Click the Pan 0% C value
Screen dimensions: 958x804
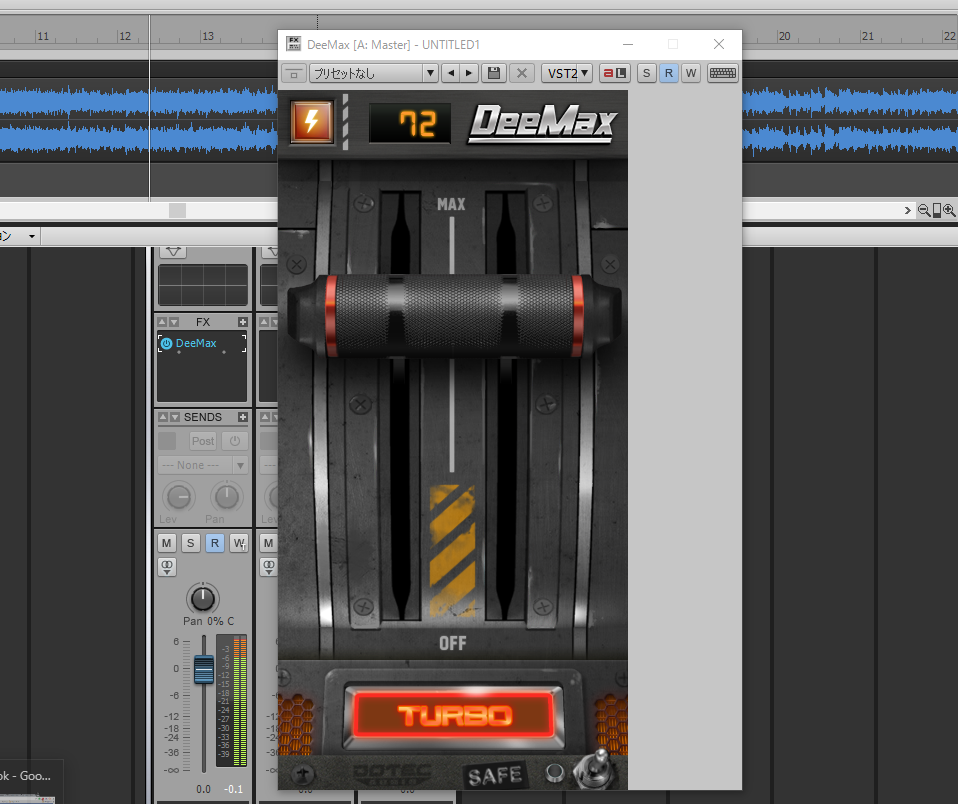pos(208,621)
